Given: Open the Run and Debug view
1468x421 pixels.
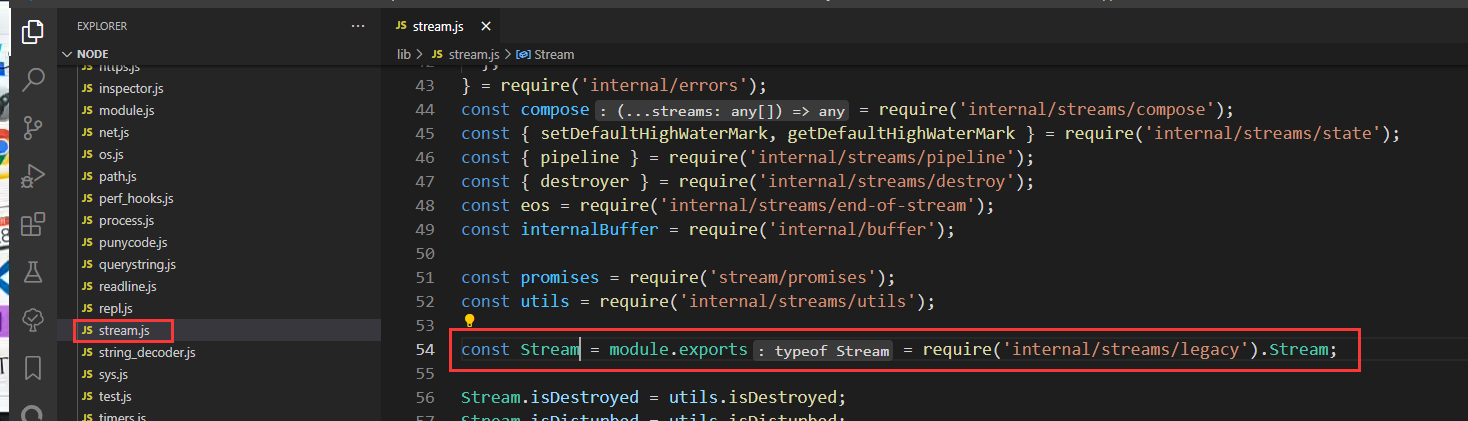Looking at the screenshot, I should click(x=32, y=175).
